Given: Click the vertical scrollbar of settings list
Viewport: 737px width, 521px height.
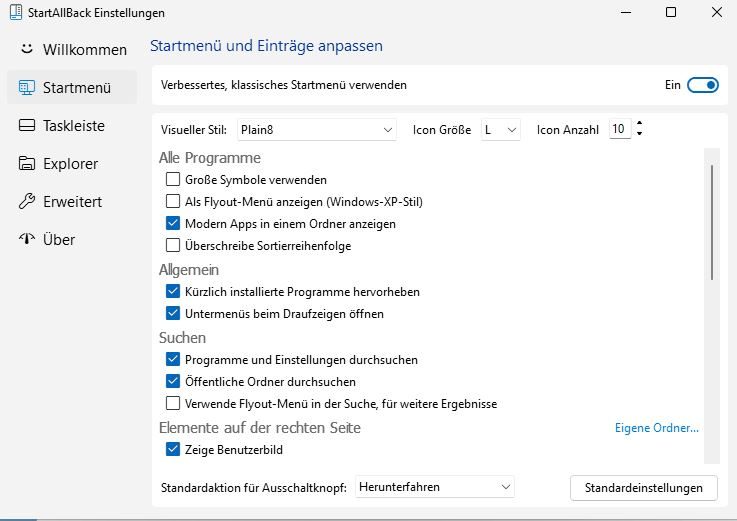Looking at the screenshot, I should pos(712,222).
